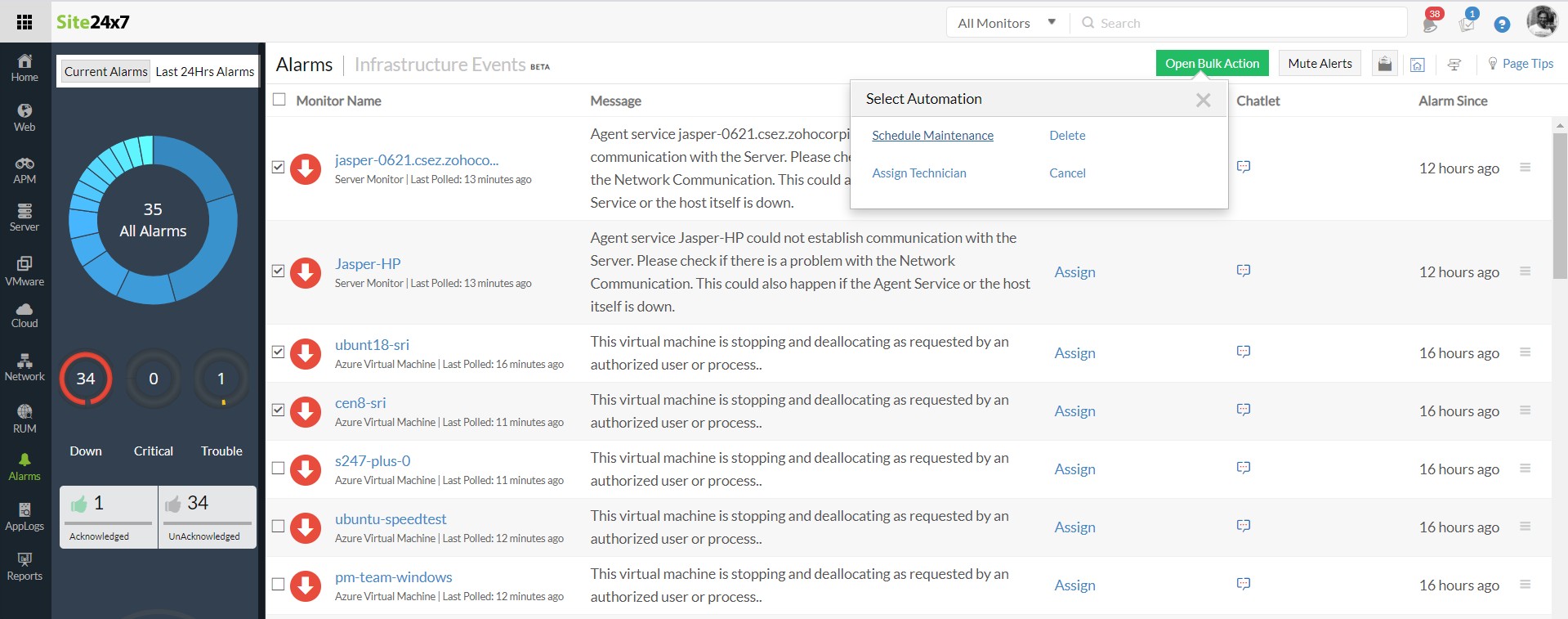
Task: Open the chatlet icon for pm-team-windows
Action: click(x=1244, y=584)
